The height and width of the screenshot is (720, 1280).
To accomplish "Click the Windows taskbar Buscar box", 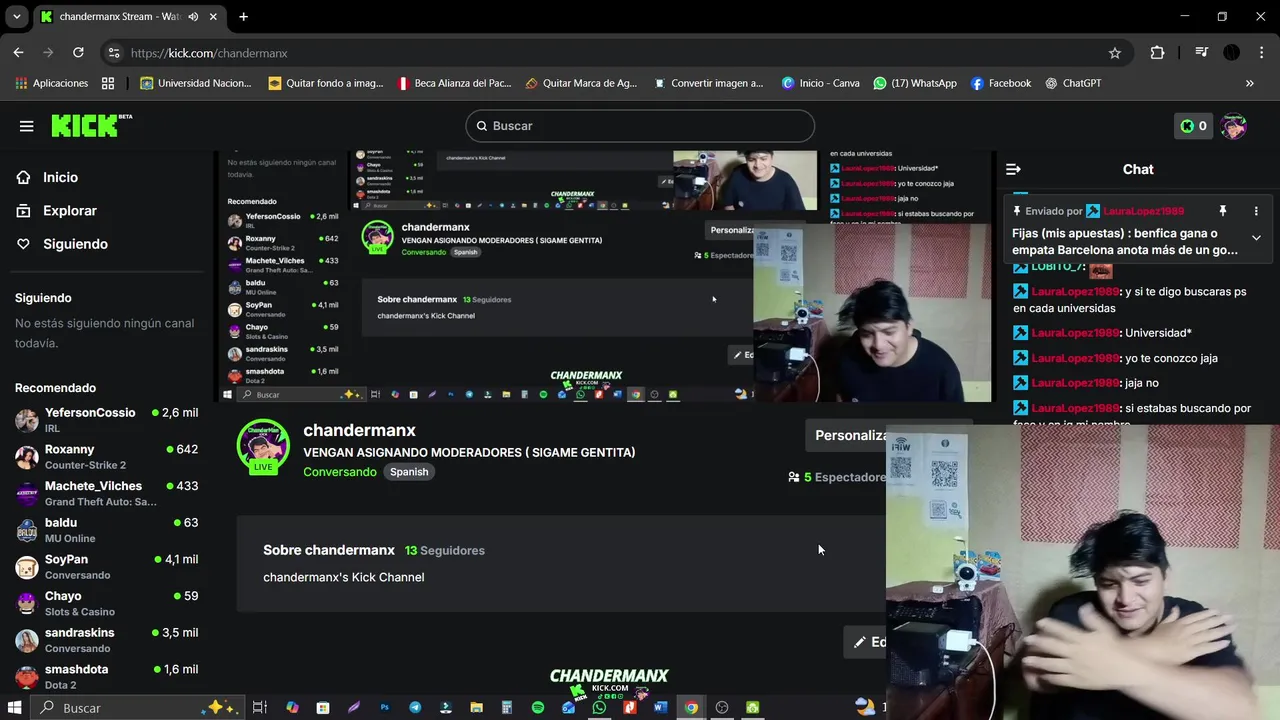I will (x=137, y=707).
